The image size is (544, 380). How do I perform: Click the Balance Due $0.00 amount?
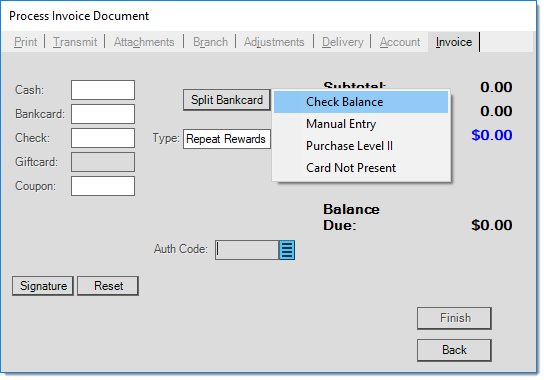point(492,225)
